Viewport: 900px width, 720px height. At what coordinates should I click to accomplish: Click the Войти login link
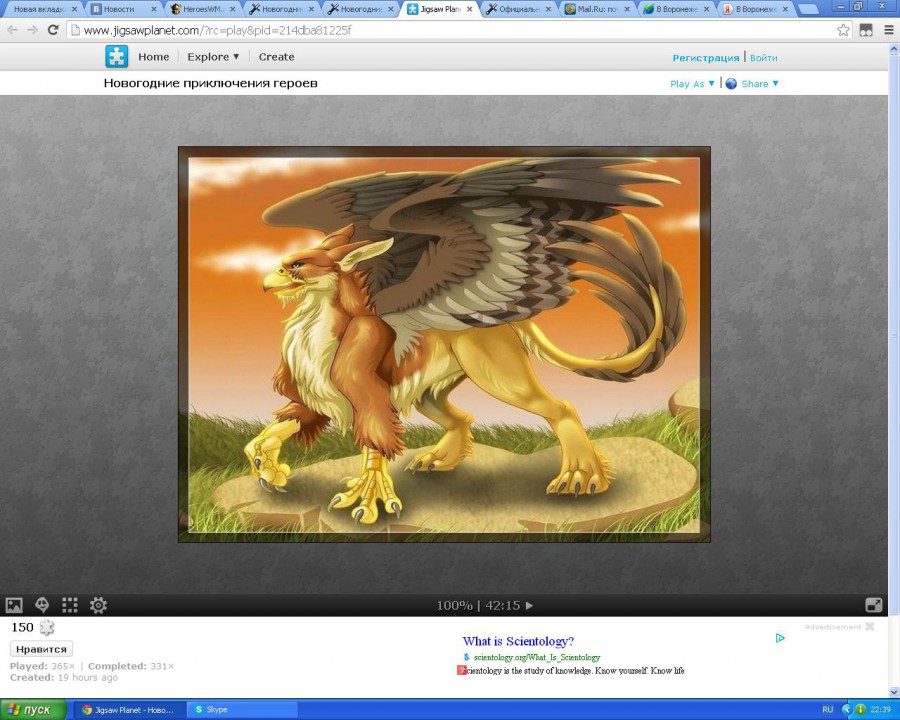(x=763, y=58)
